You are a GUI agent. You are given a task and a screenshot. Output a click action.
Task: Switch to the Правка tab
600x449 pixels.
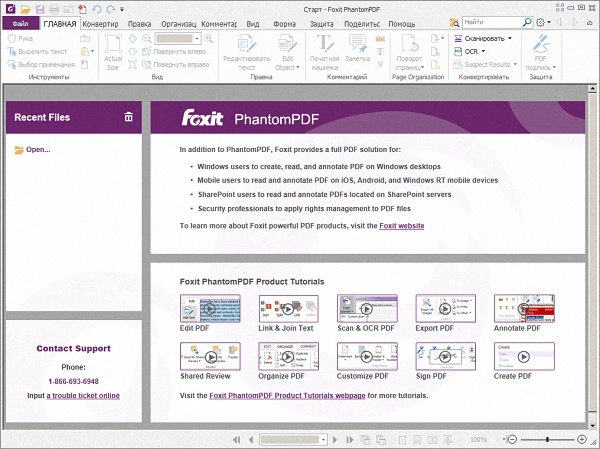point(139,24)
